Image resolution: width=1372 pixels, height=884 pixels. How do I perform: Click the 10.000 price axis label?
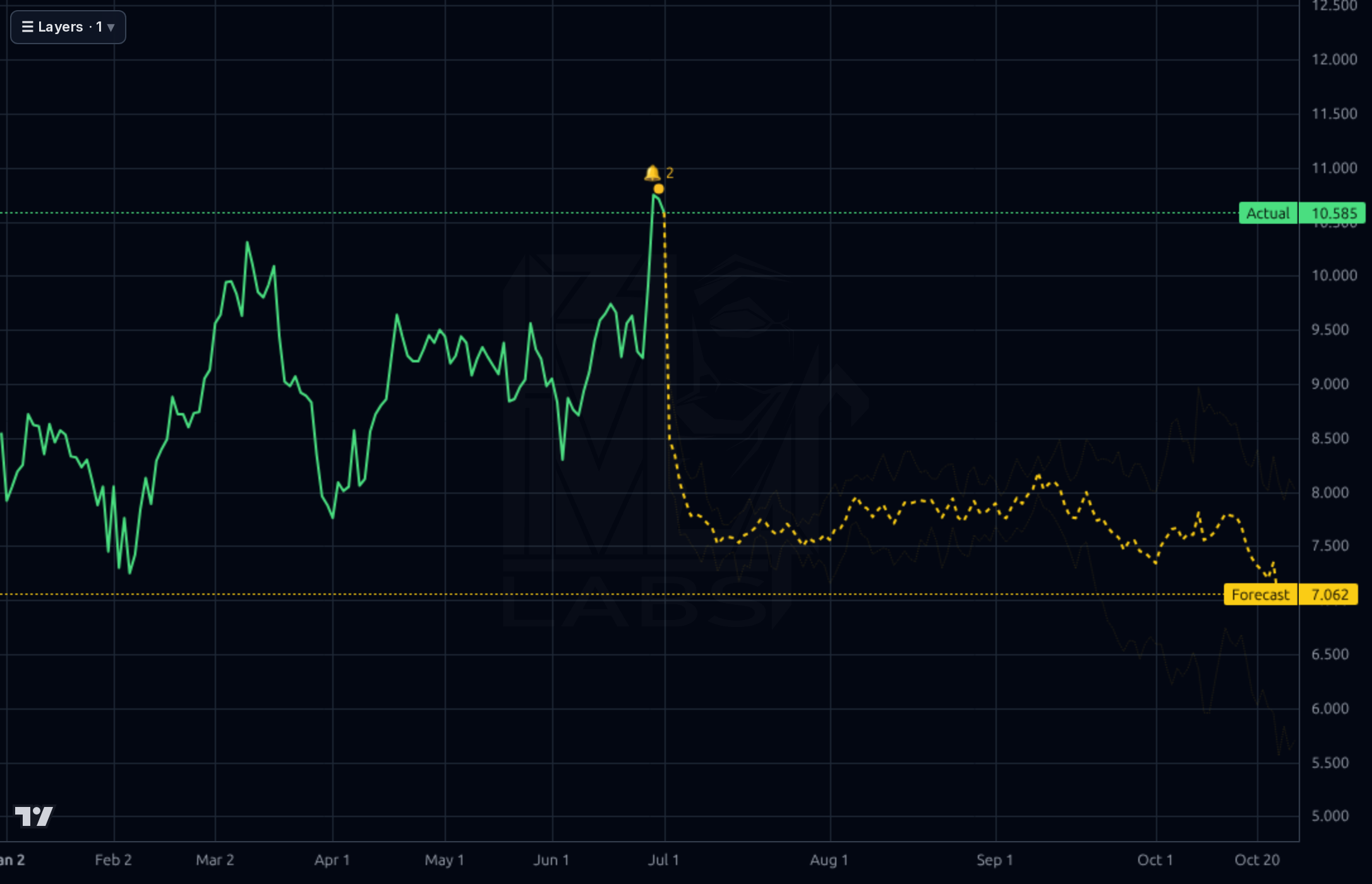pyautogui.click(x=1334, y=275)
